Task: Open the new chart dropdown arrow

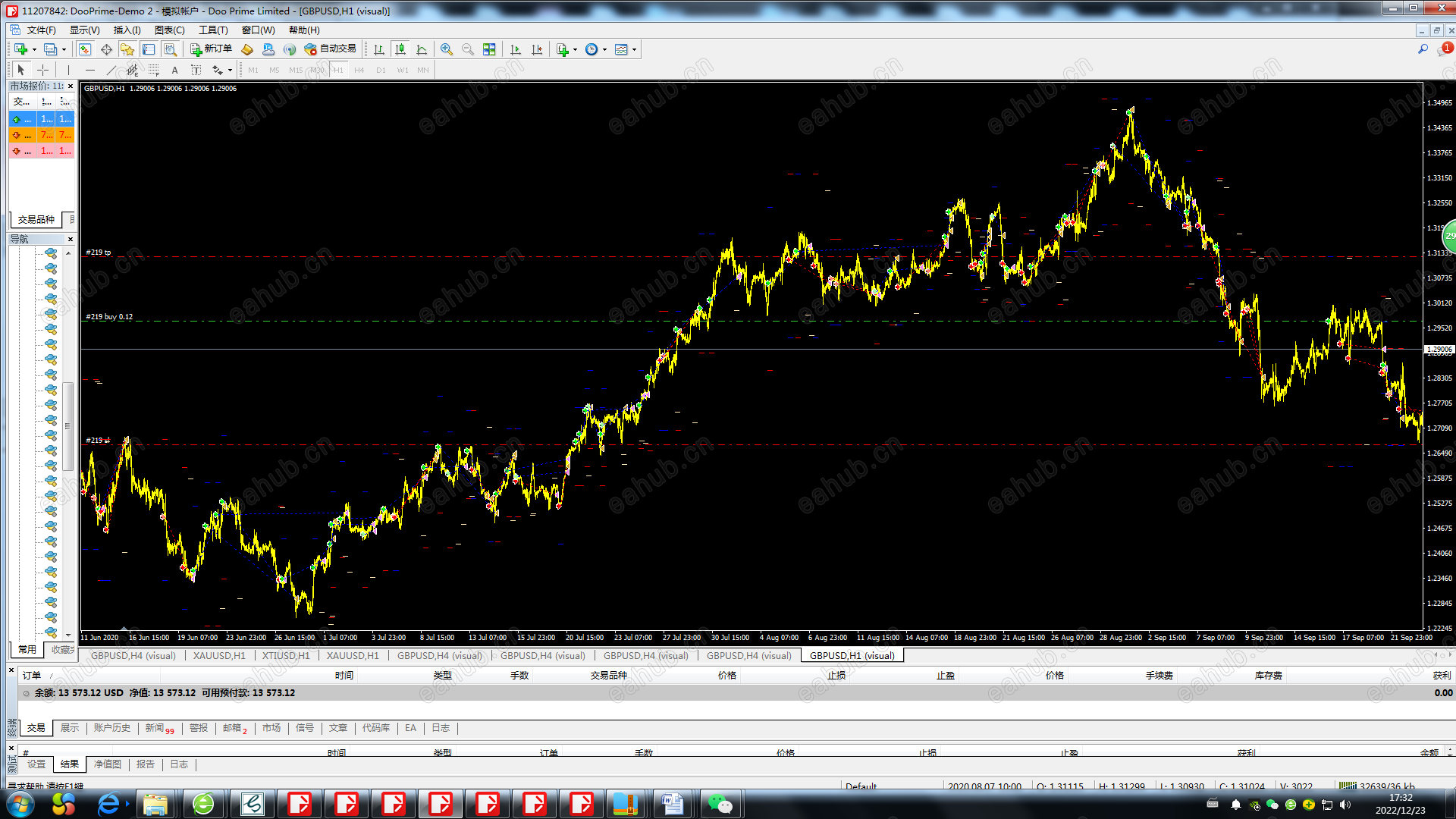Action: pos(34,49)
